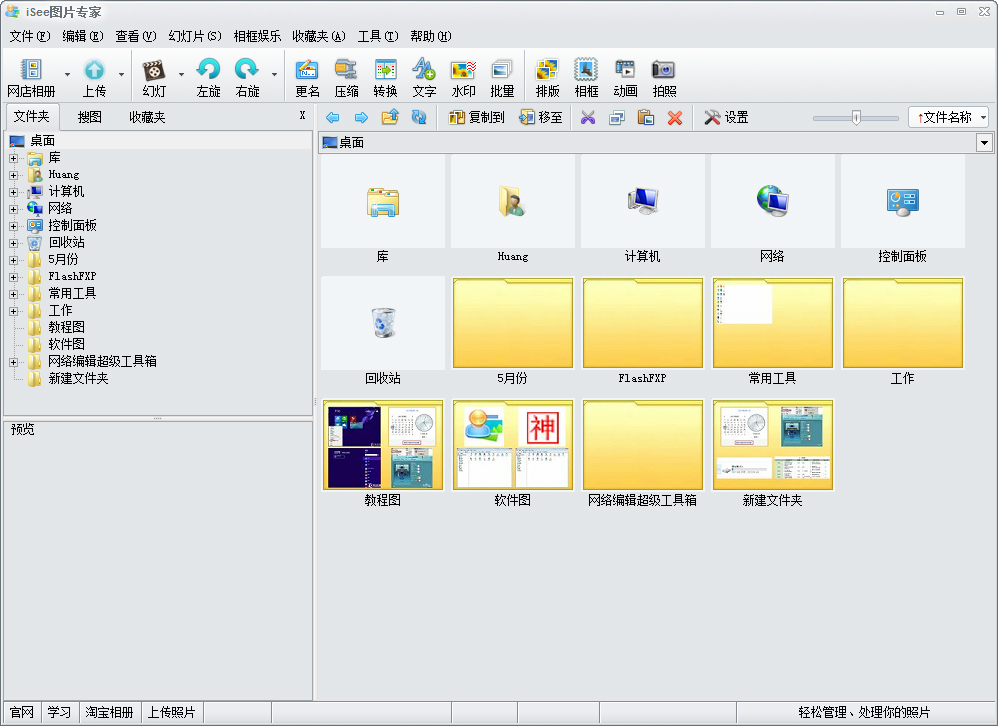
Task: Rotate right with 右旋
Action: pyautogui.click(x=247, y=76)
